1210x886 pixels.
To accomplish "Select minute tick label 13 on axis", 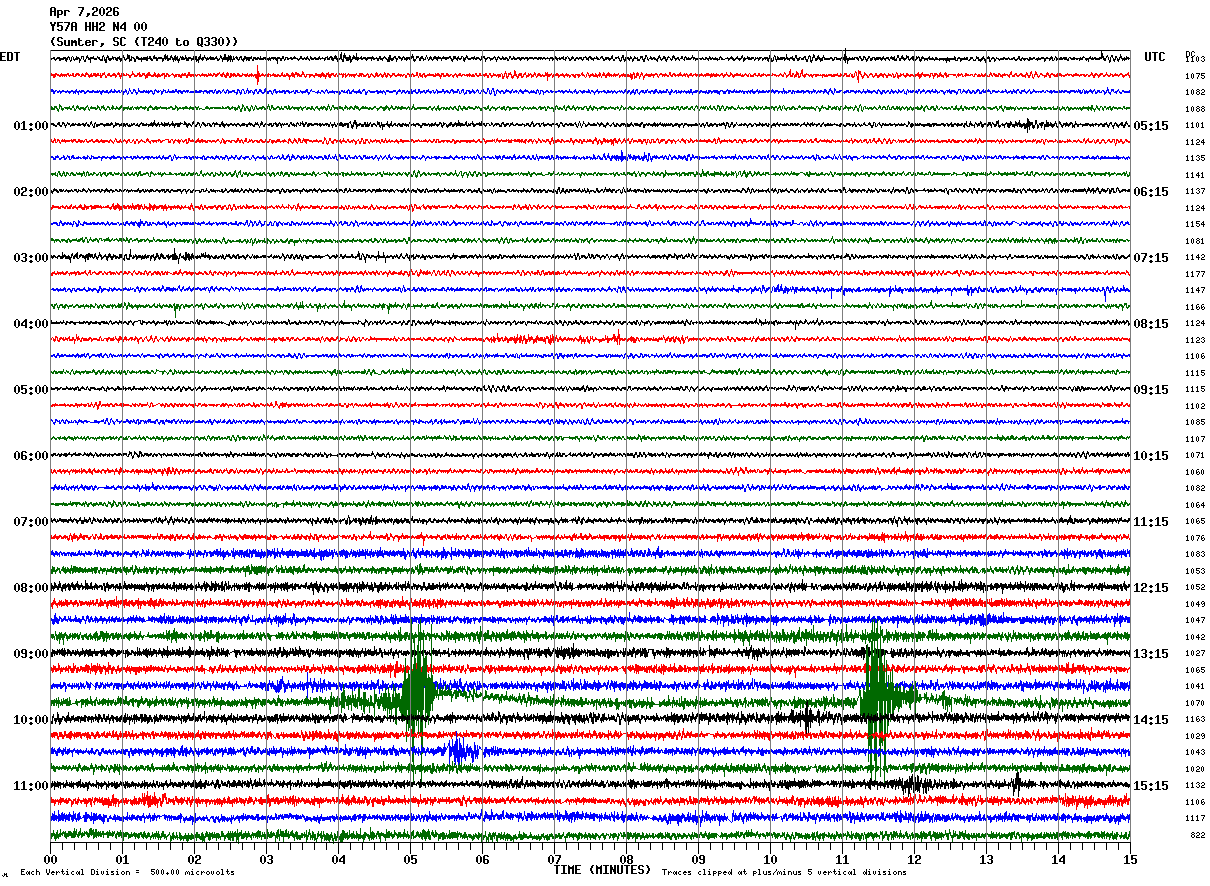I will (986, 859).
